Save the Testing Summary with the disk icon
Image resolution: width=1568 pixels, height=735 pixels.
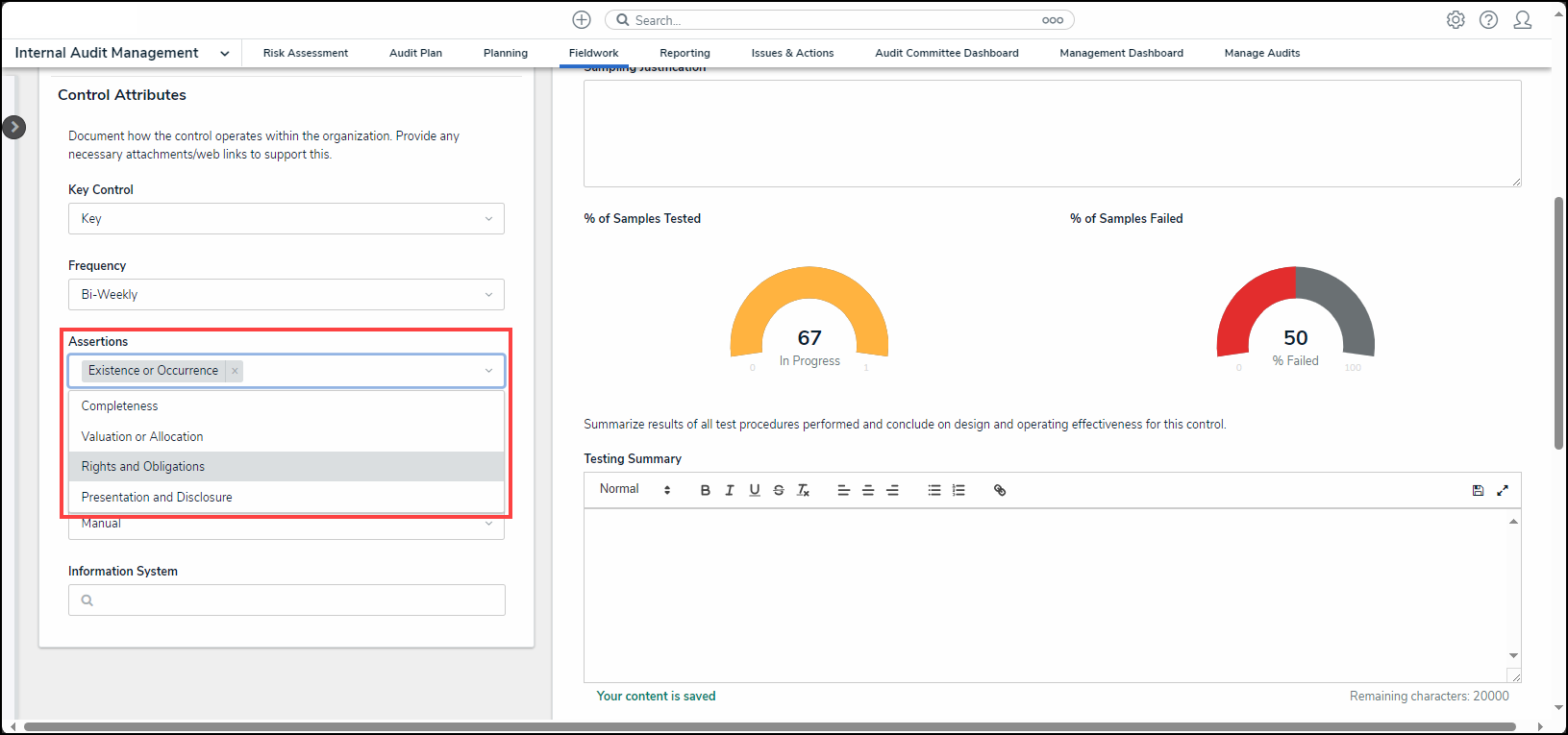click(1478, 490)
